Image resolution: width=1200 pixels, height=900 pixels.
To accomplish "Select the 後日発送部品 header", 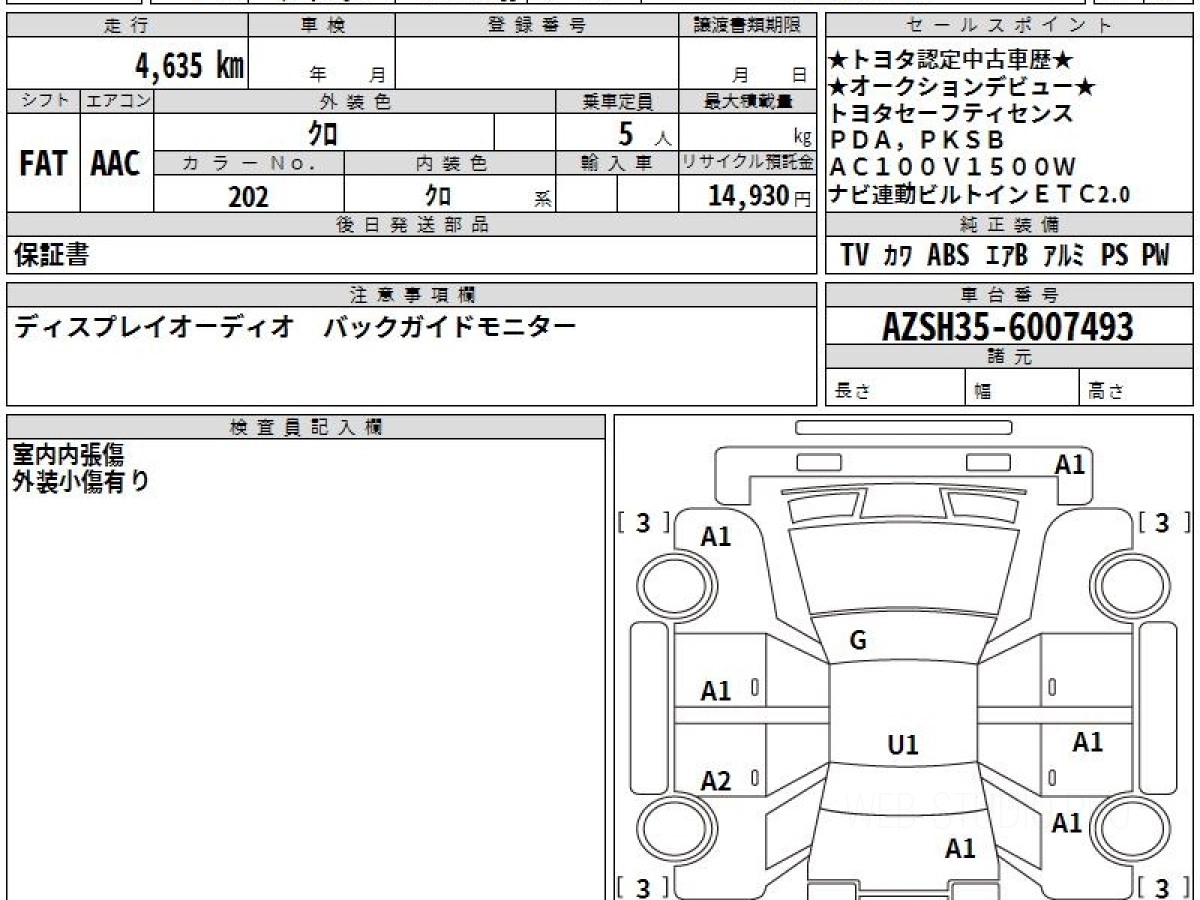I will tap(411, 225).
